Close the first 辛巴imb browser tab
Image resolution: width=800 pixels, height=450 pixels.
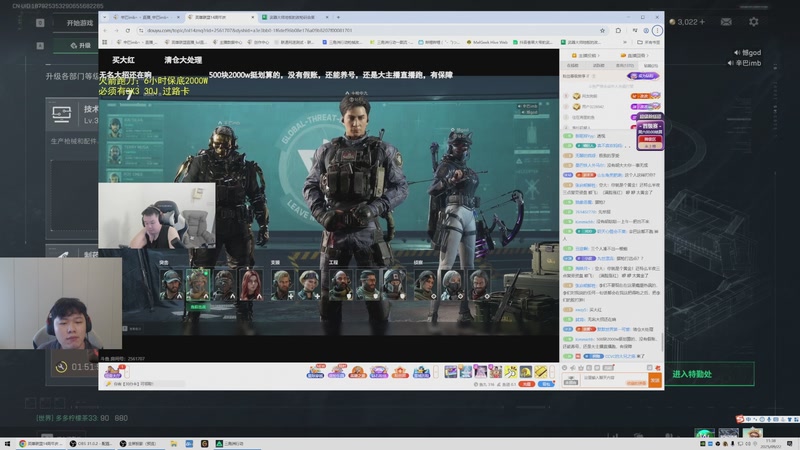click(178, 17)
